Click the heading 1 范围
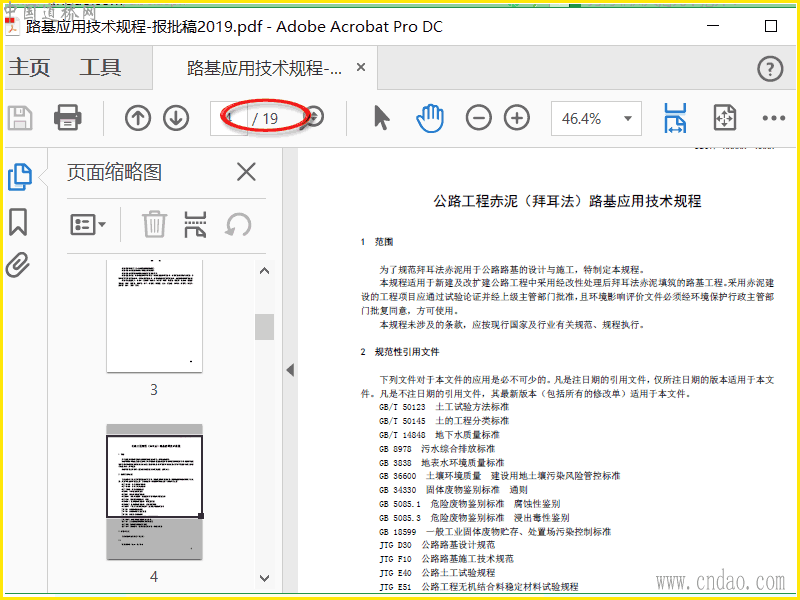 (x=377, y=242)
